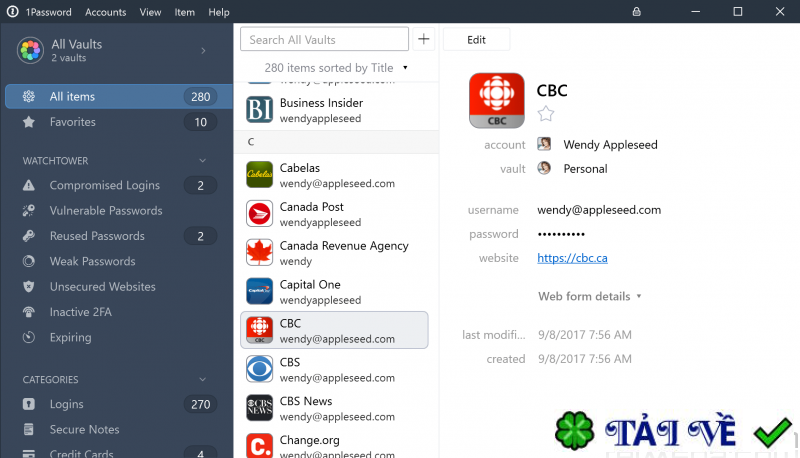Select Favorites in the sidebar
The image size is (800, 458).
click(x=119, y=122)
